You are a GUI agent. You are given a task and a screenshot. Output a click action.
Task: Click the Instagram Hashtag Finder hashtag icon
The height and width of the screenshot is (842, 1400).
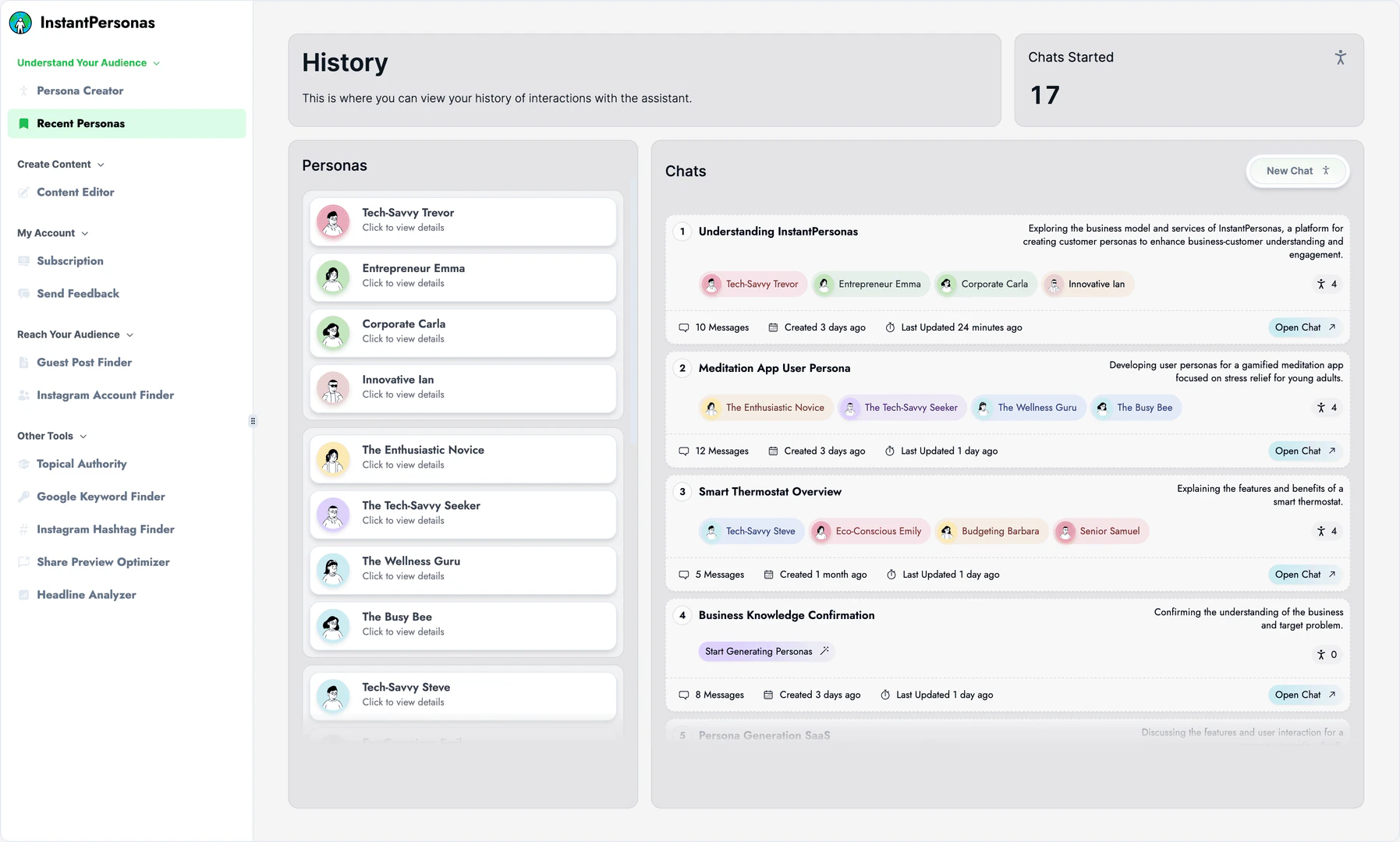click(24, 529)
